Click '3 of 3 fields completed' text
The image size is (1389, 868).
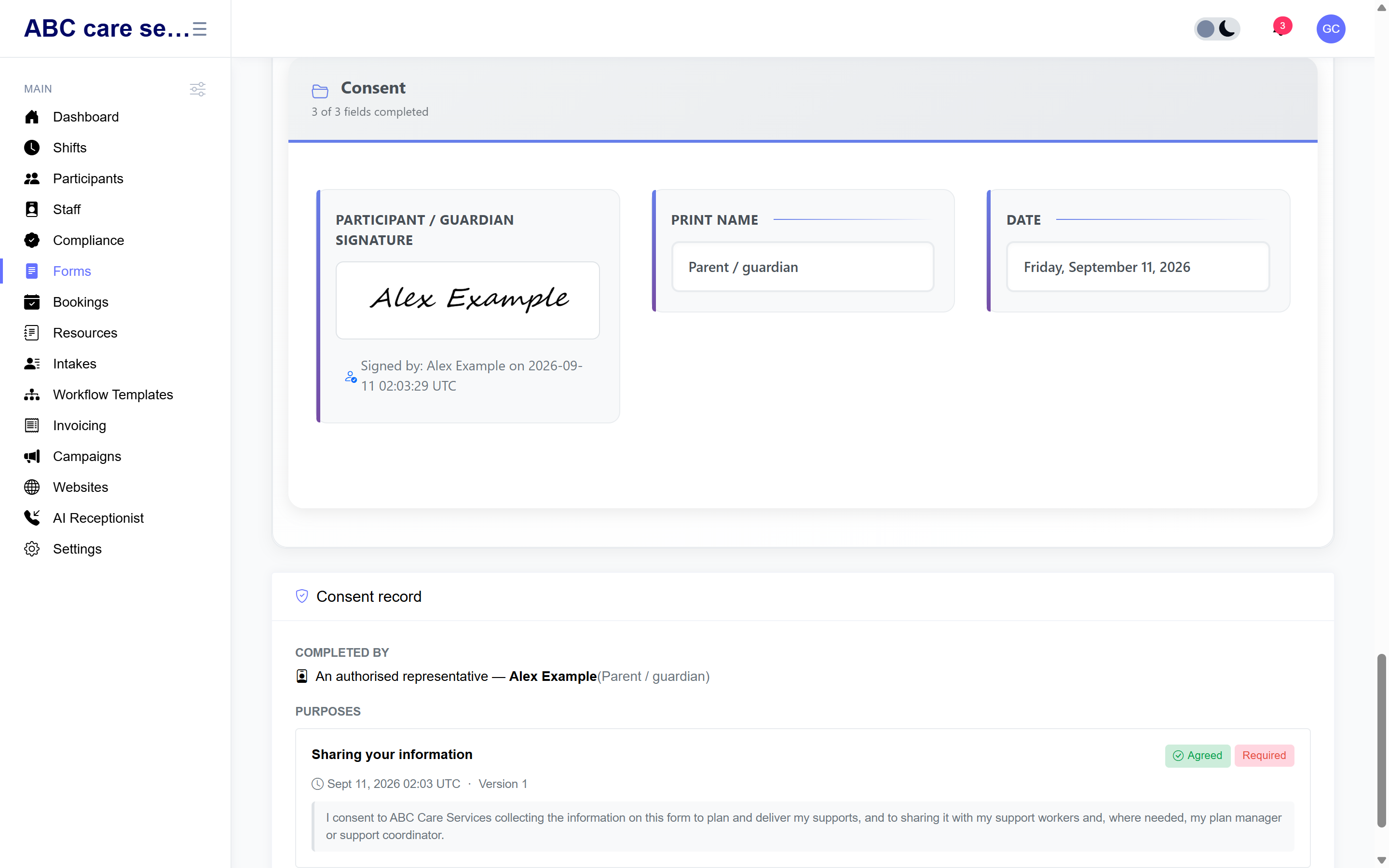point(370,112)
